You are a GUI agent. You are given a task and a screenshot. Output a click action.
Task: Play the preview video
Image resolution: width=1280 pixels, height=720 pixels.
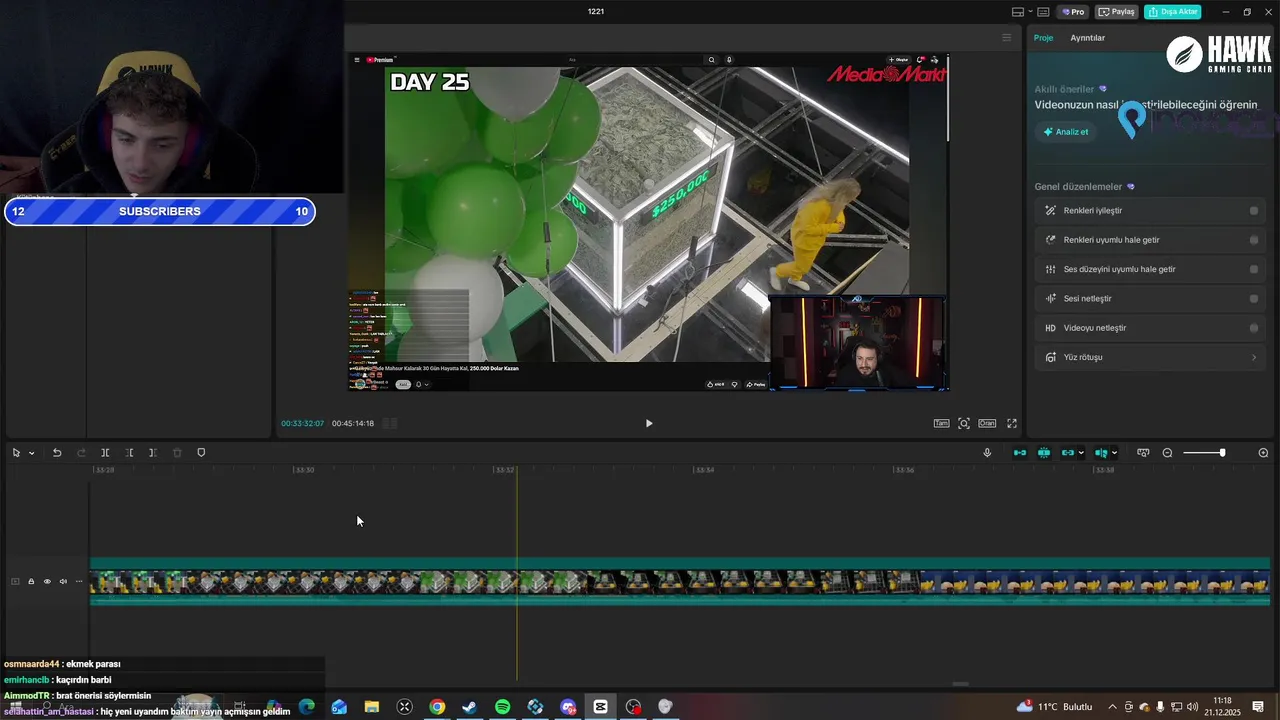coord(649,423)
